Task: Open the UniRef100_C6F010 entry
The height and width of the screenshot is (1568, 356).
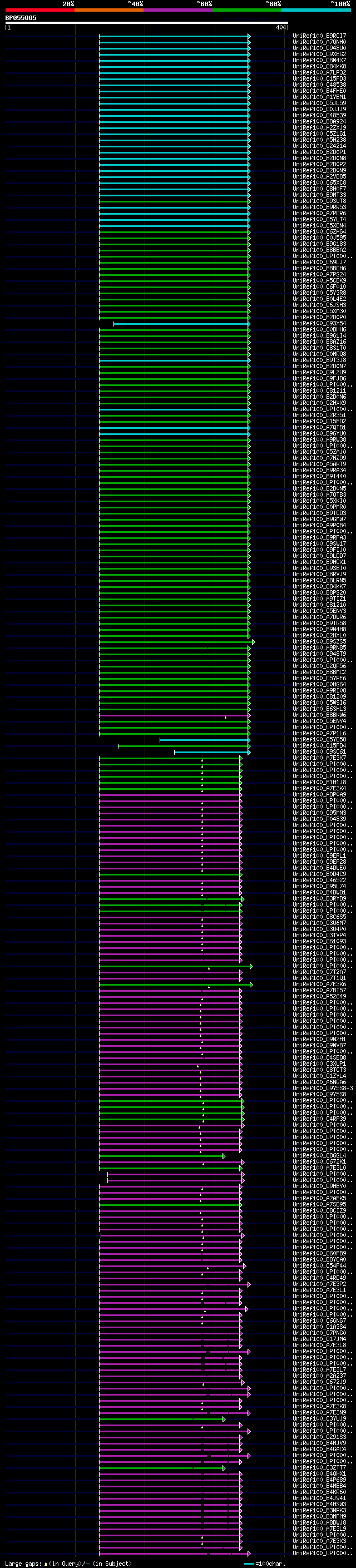Action: 319,286
